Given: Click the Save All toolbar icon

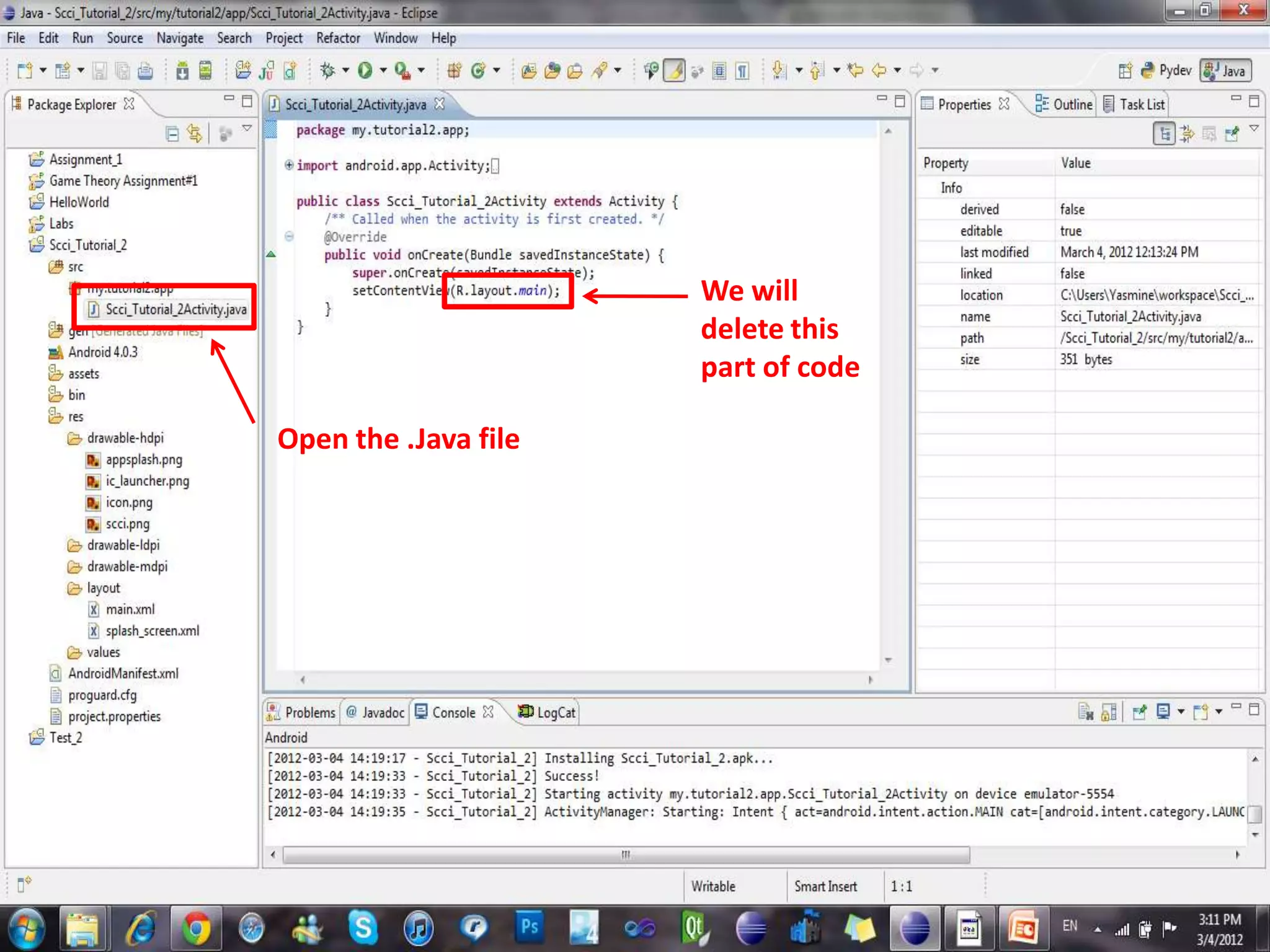Looking at the screenshot, I should click(x=122, y=71).
